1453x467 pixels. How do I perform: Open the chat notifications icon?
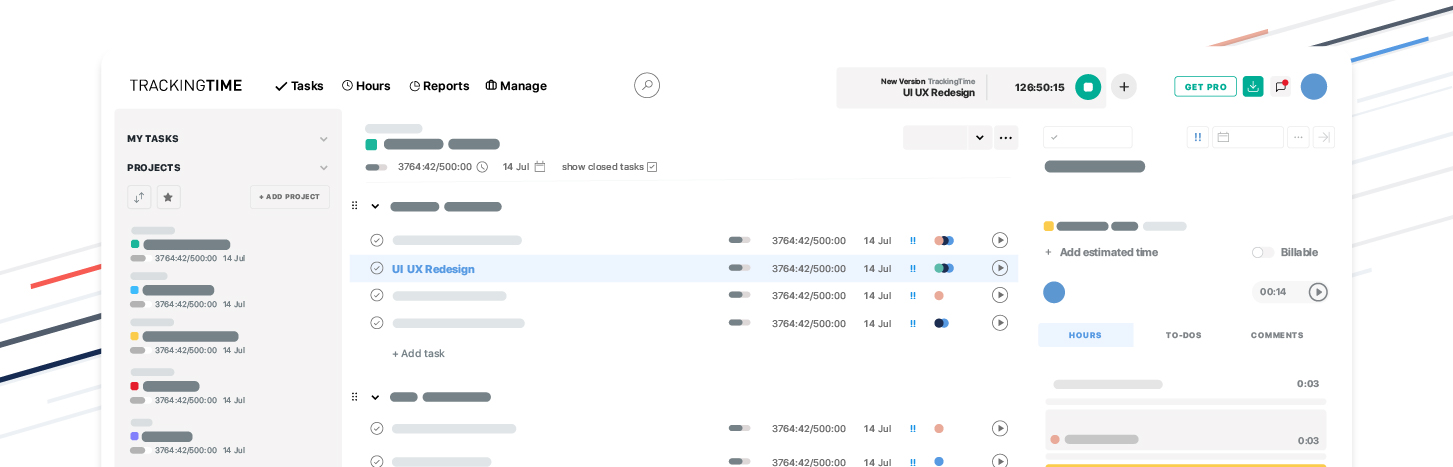click(x=1281, y=86)
